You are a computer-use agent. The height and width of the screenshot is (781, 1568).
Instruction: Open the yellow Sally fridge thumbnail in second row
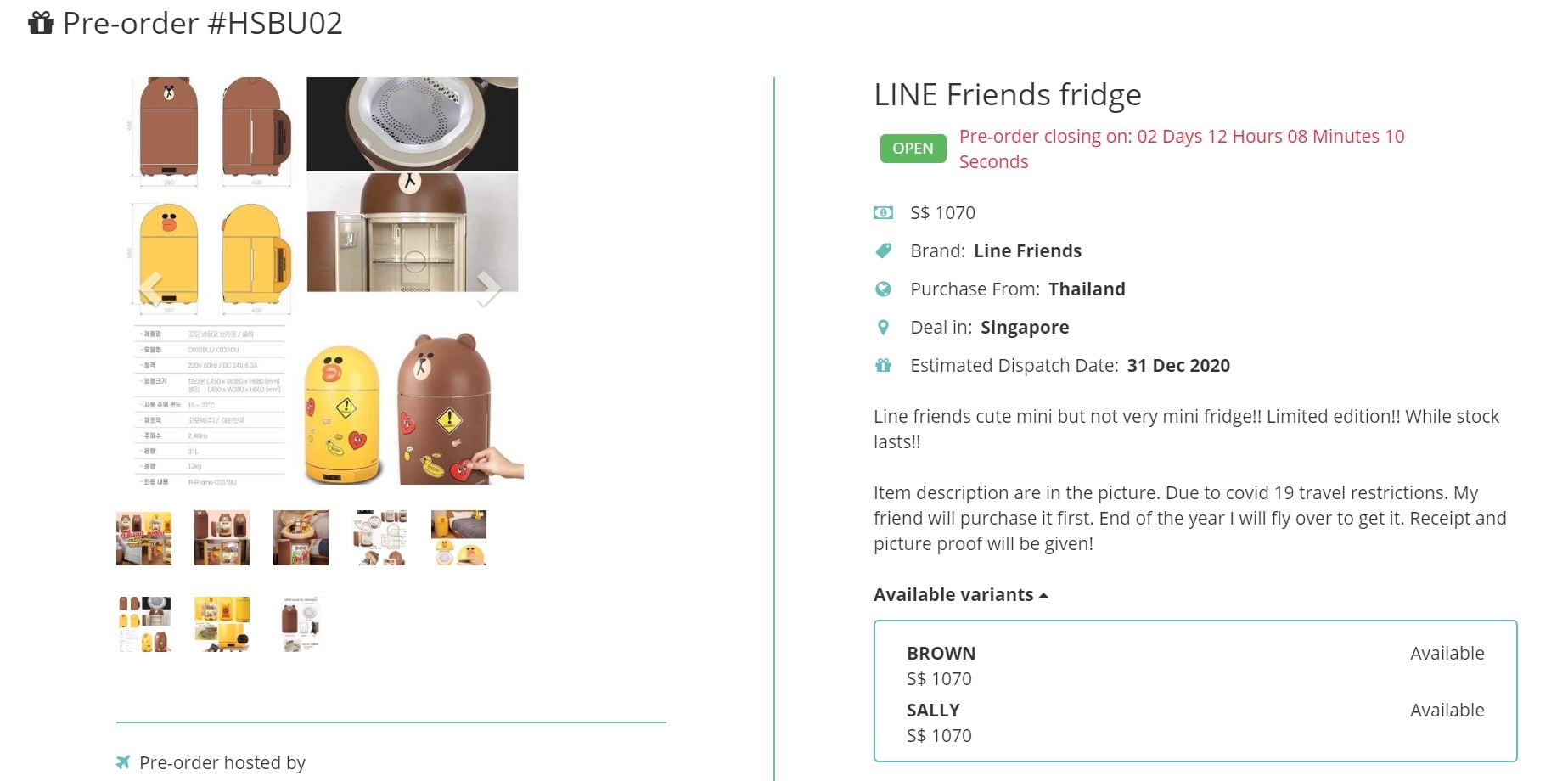pos(222,624)
